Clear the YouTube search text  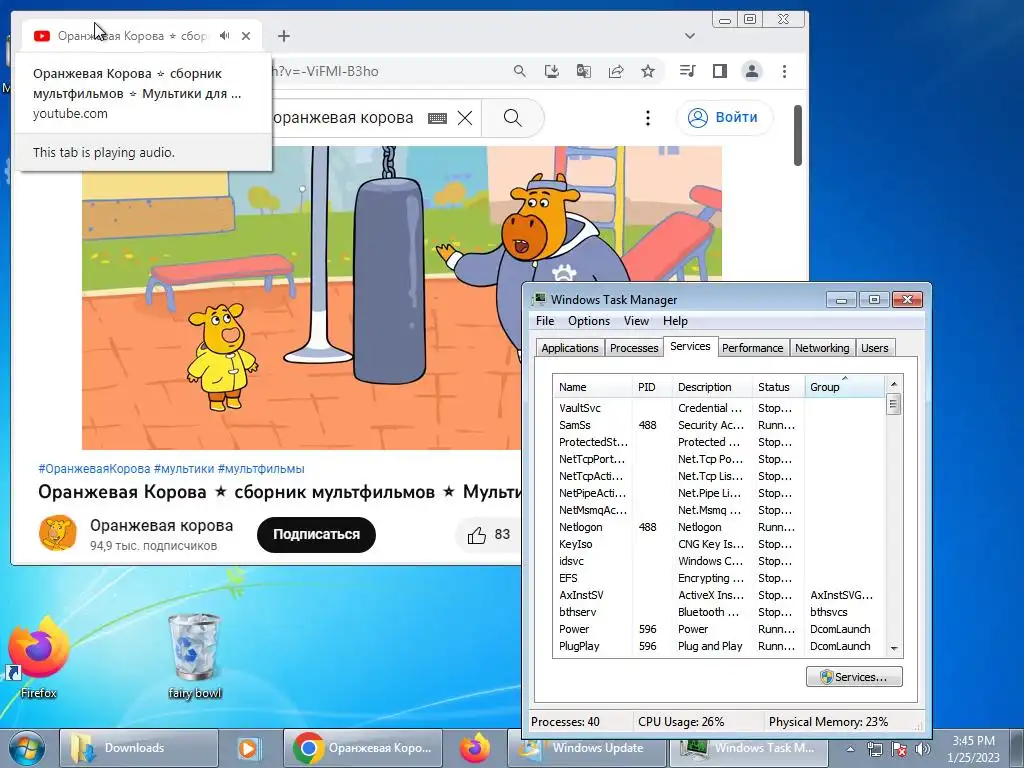[465, 118]
